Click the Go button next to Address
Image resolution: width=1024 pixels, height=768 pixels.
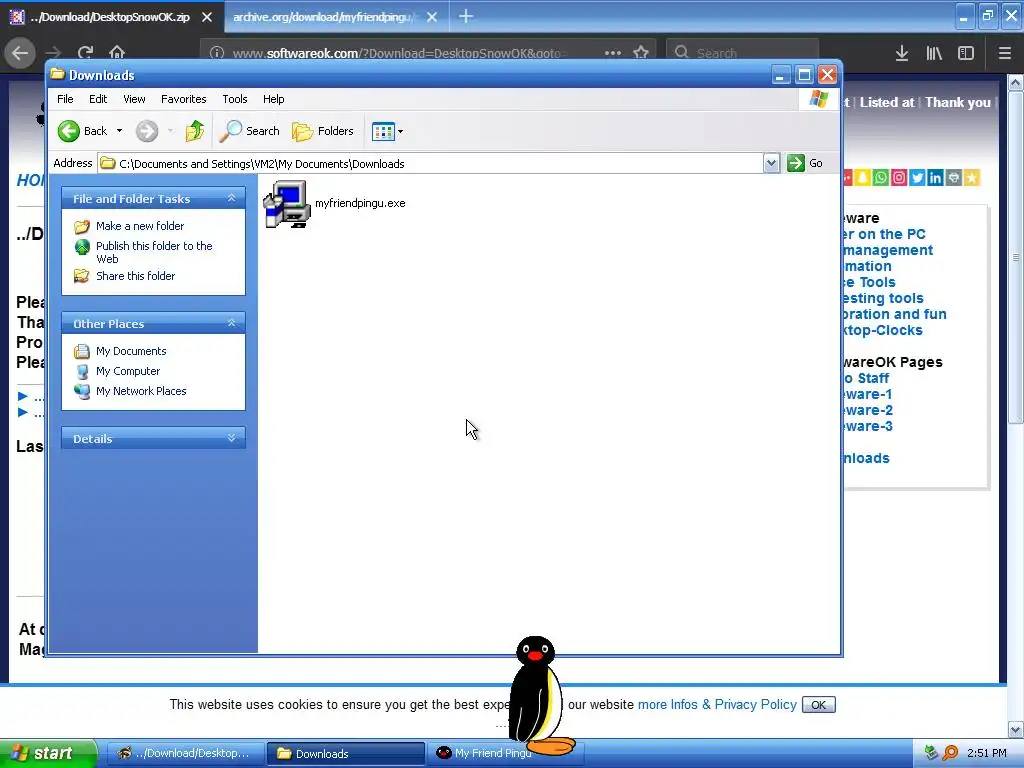805,163
